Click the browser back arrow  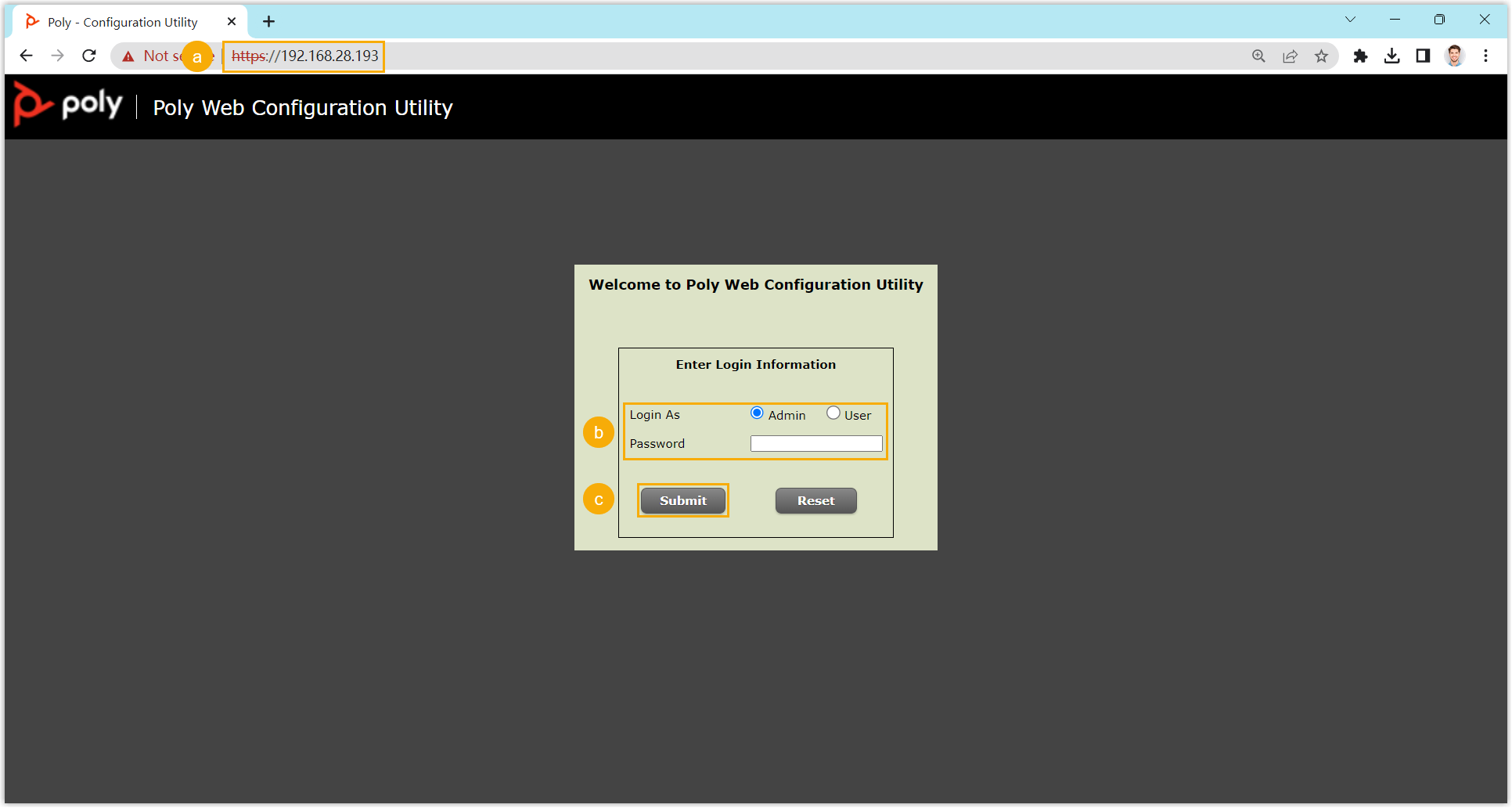click(x=26, y=56)
